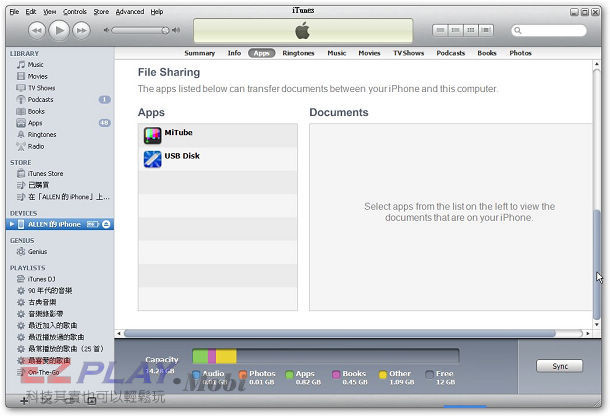Select Ringtones in the library sidebar
Image resolution: width=610 pixels, height=416 pixels.
60,135
